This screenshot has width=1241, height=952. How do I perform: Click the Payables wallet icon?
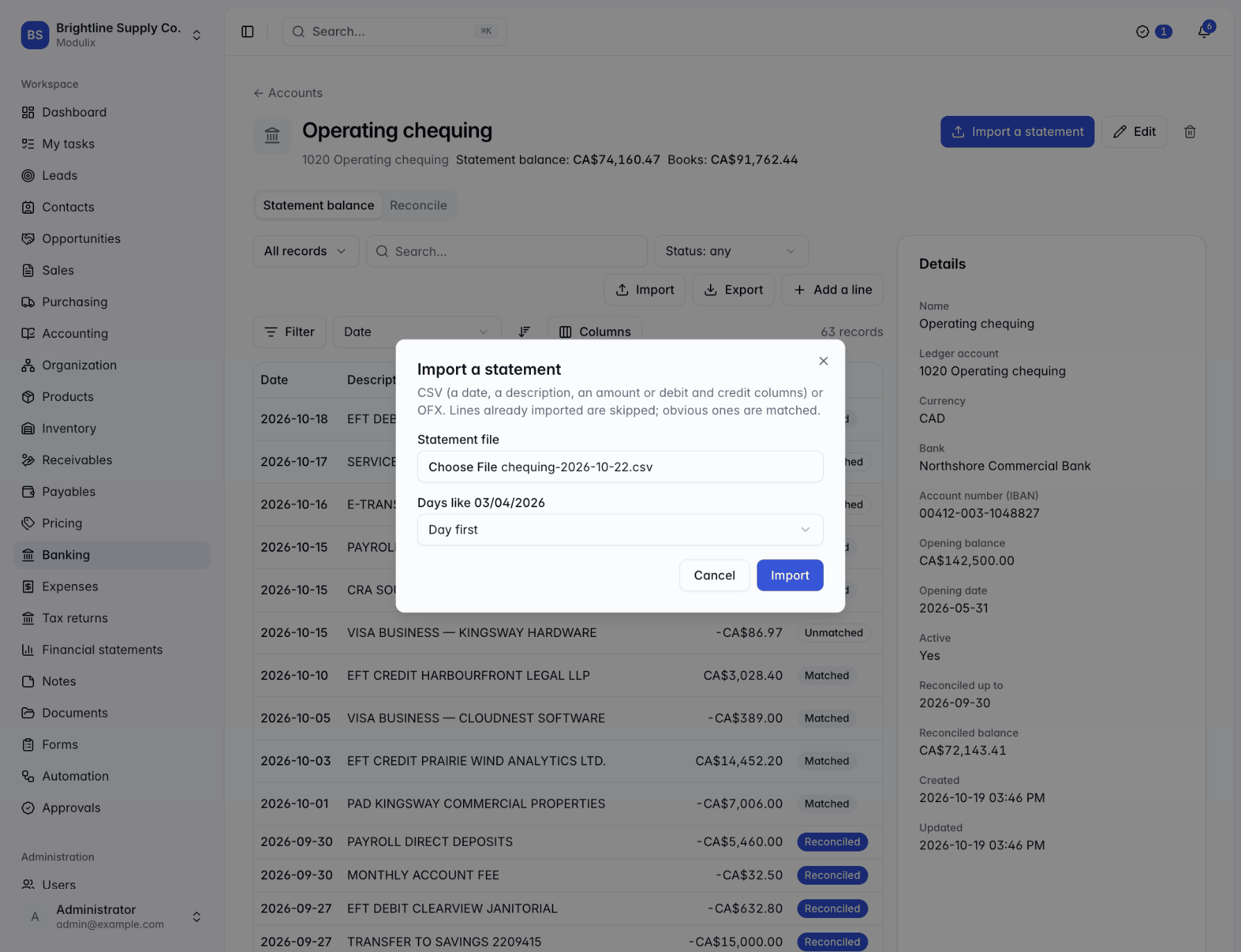(x=28, y=491)
